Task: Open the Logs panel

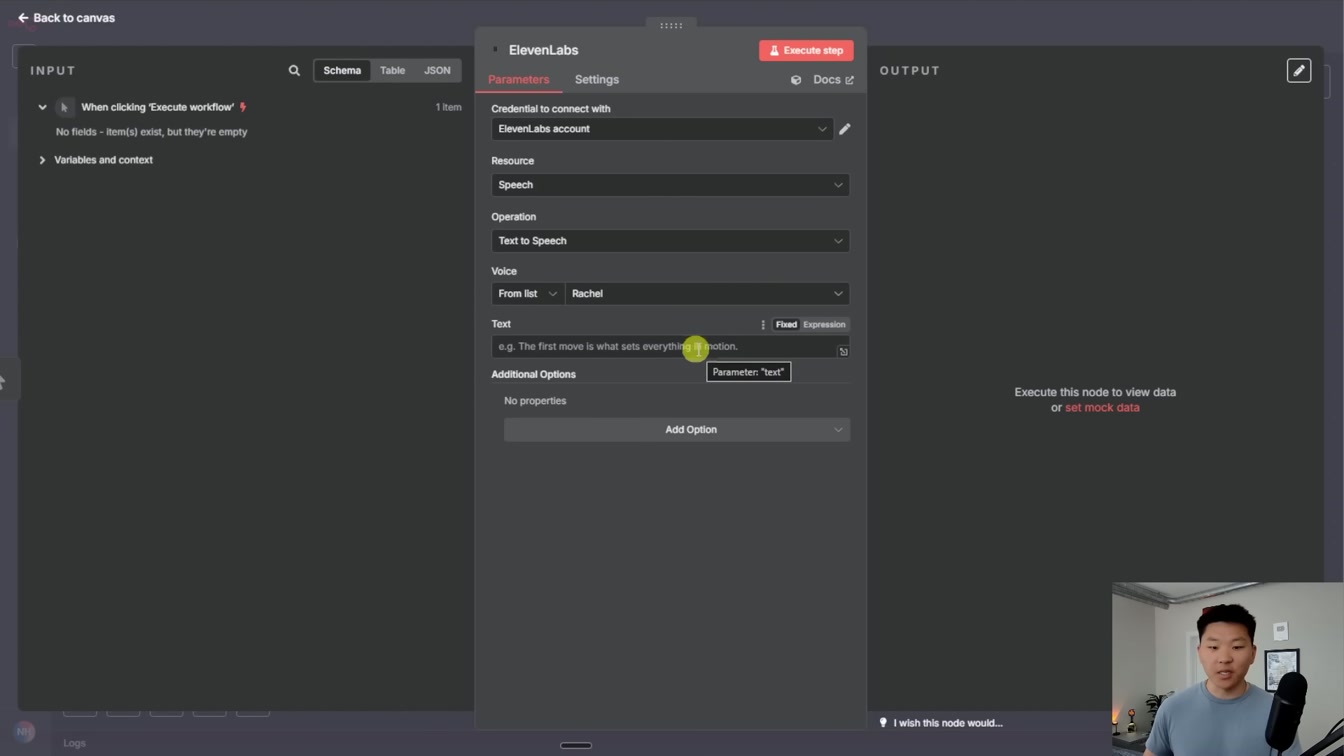Action: (x=74, y=743)
